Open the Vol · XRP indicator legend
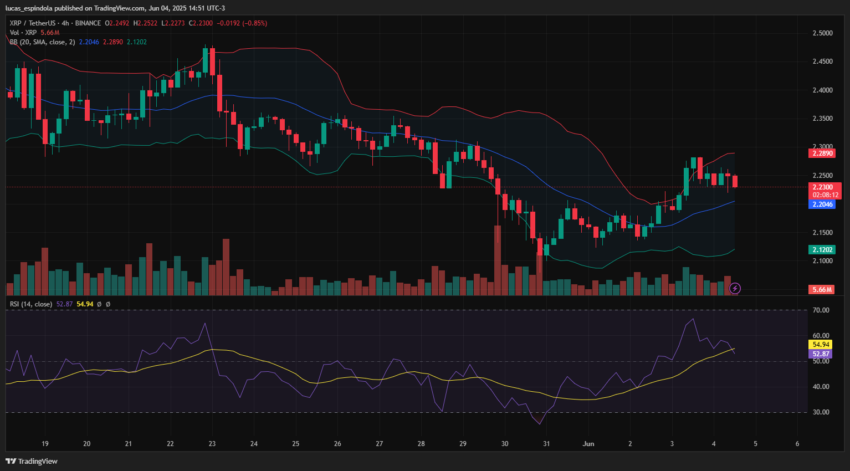850x471 pixels. pos(23,33)
